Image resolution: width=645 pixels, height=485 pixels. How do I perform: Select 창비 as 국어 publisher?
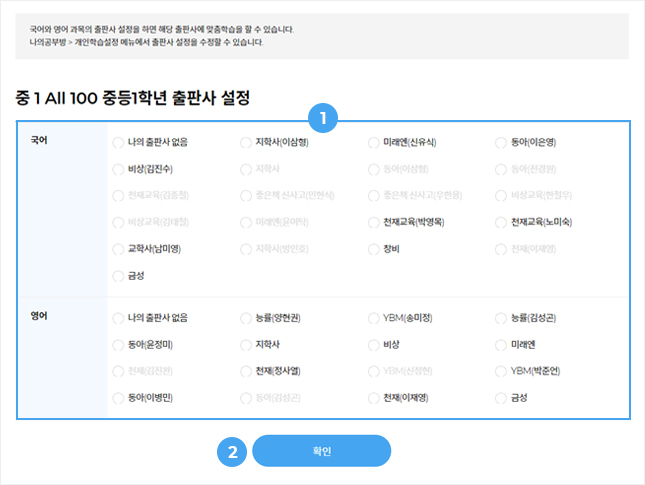(374, 249)
